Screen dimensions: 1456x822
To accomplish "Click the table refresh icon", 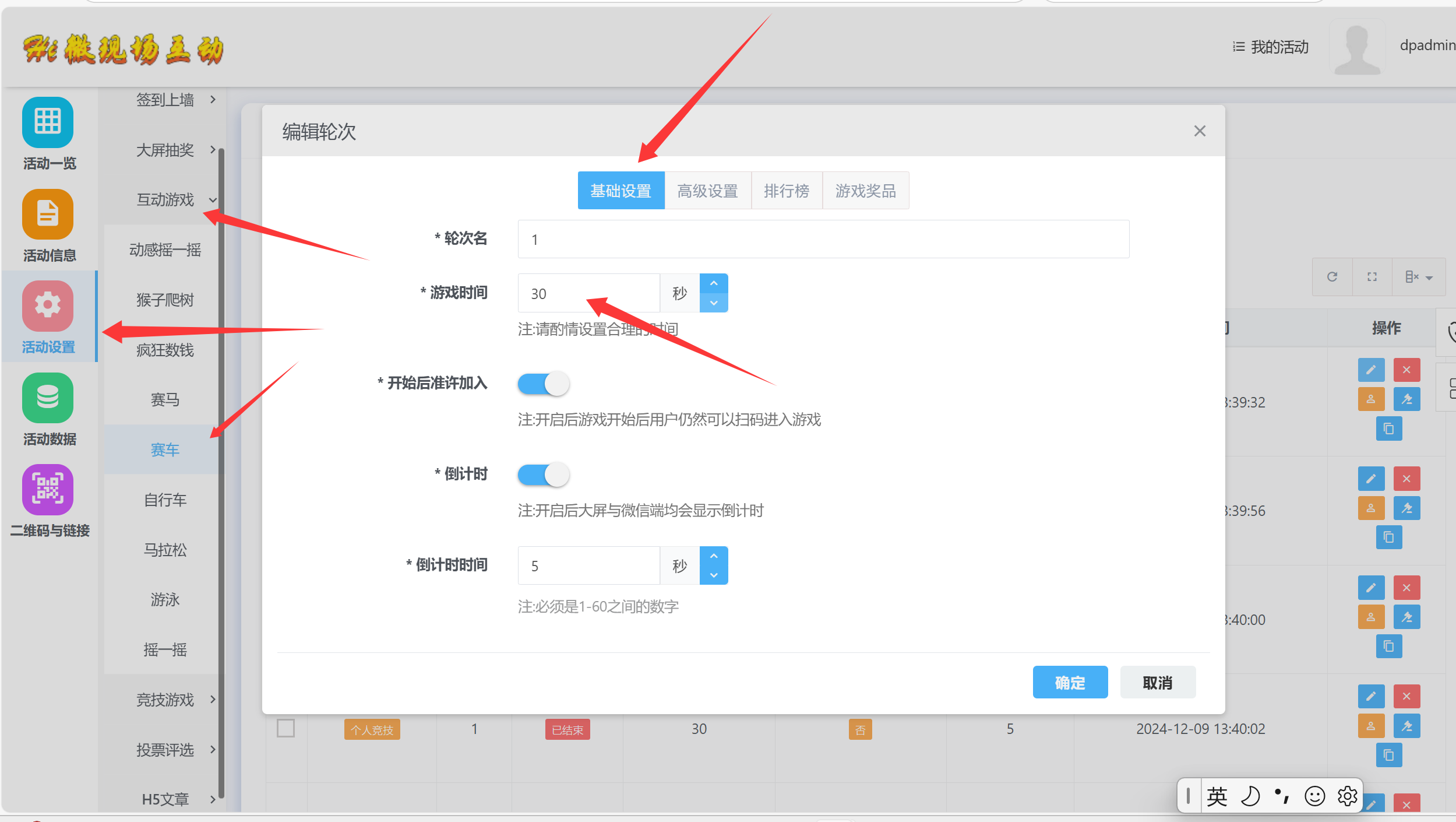I will tap(1332, 277).
